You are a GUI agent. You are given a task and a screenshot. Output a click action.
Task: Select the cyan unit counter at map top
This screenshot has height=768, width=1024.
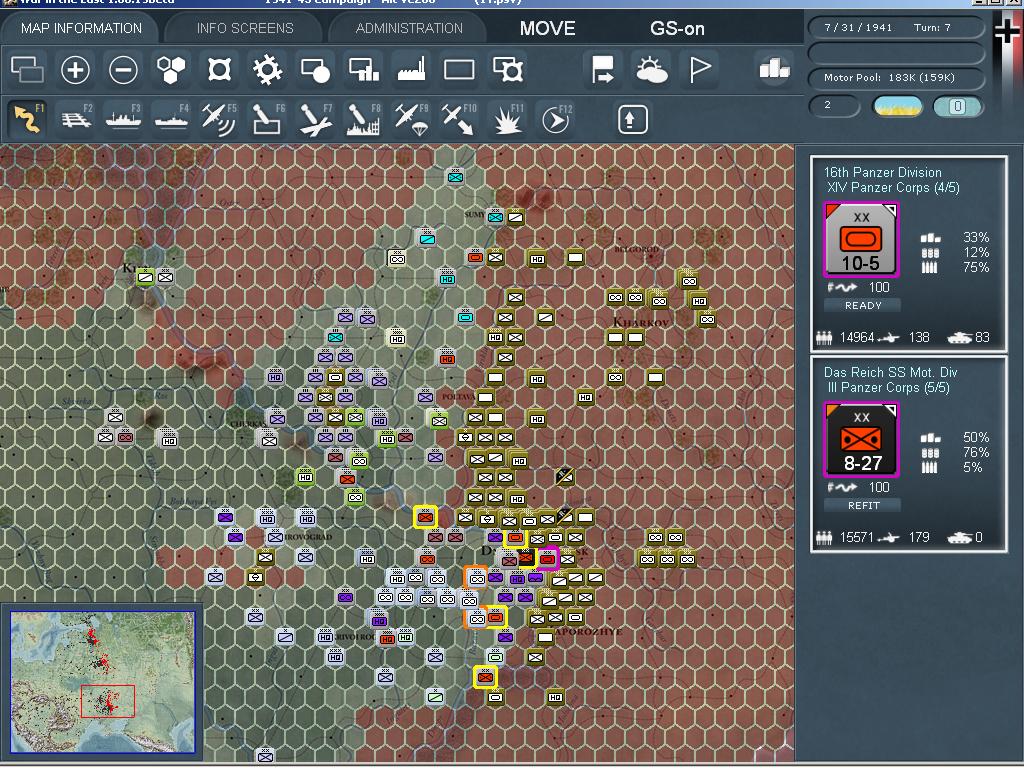click(x=455, y=176)
